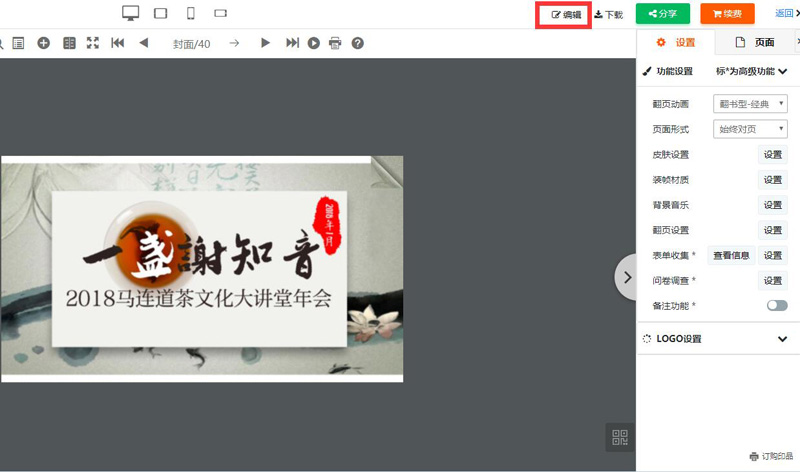The height and width of the screenshot is (472, 800).
Task: Open the 翻页动画 dropdown
Action: point(750,104)
